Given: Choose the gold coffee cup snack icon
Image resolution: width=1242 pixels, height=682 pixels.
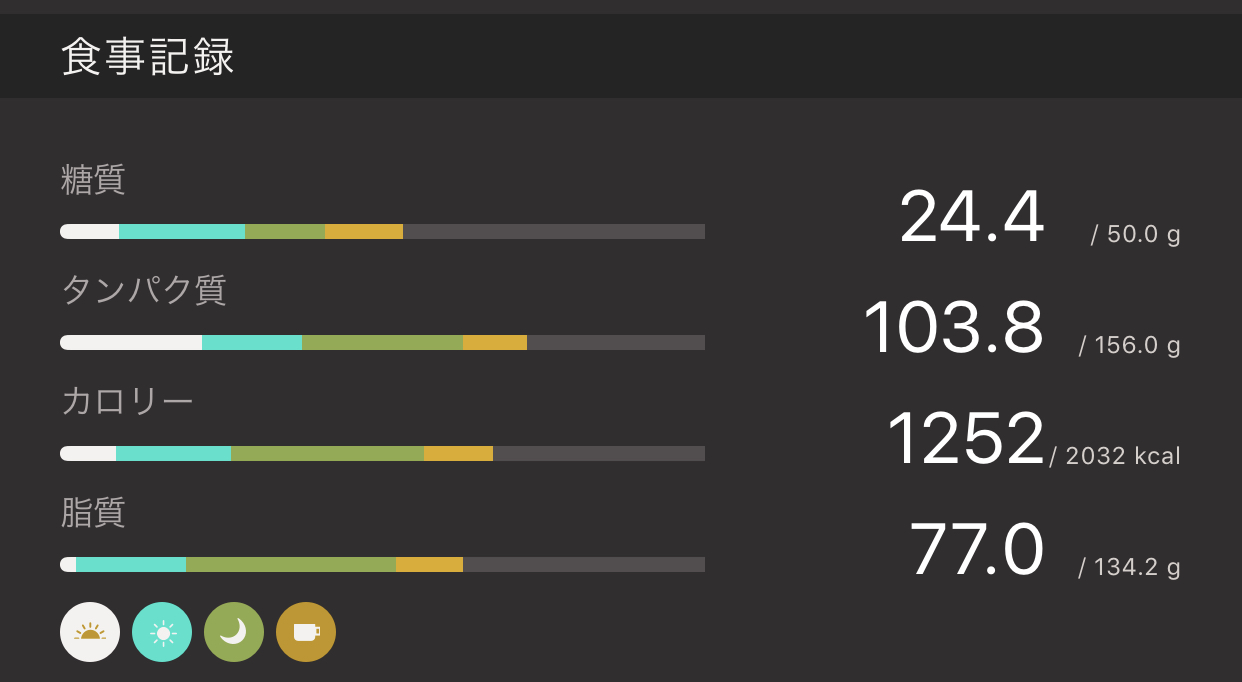Looking at the screenshot, I should 306,632.
